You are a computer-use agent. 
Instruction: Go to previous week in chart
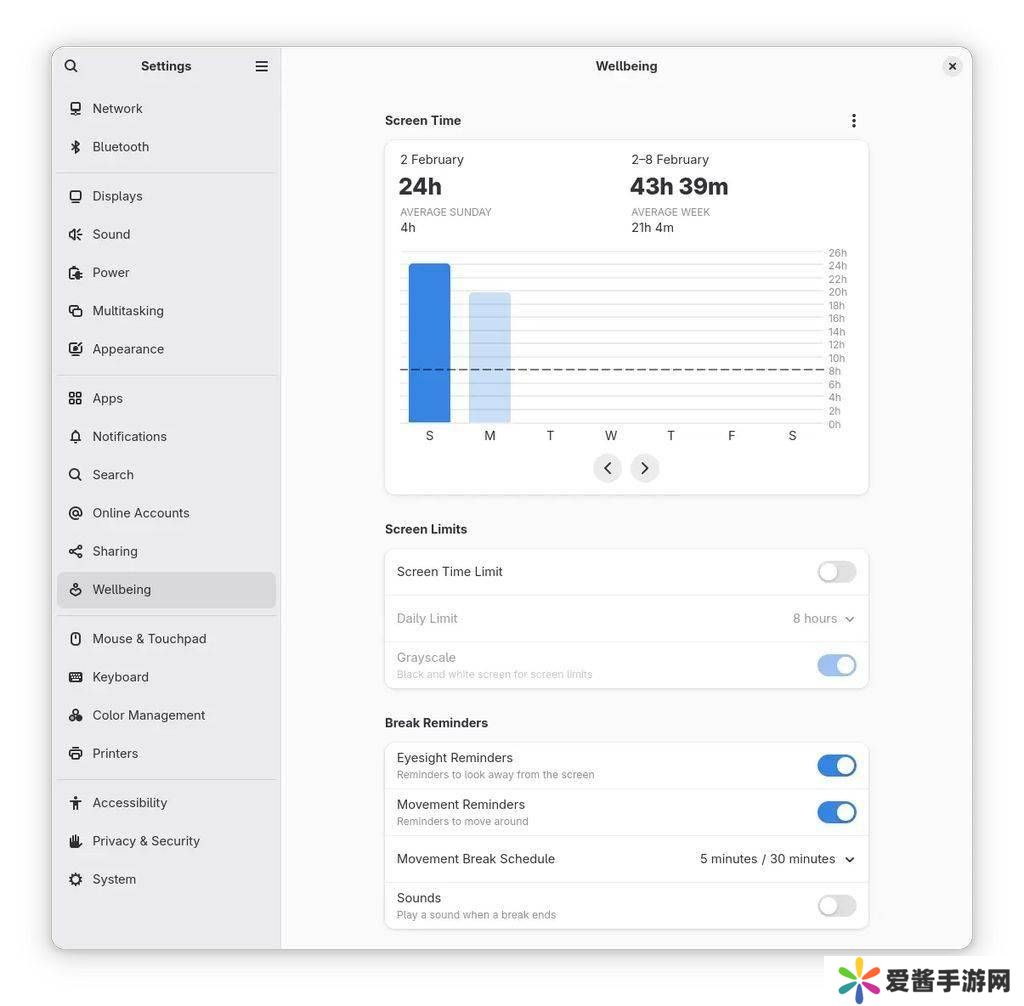coord(607,468)
